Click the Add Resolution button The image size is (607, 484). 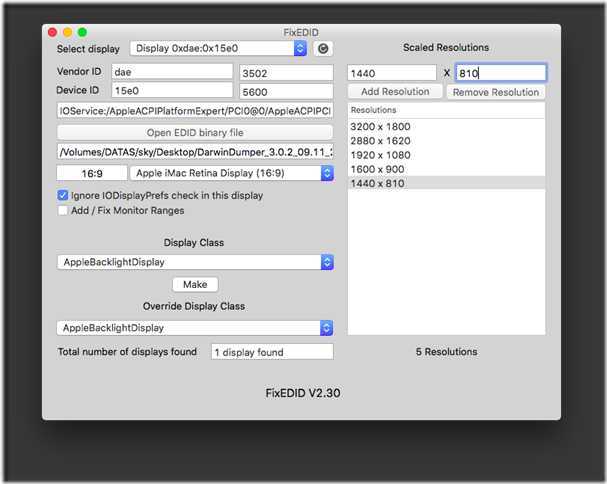click(x=395, y=92)
